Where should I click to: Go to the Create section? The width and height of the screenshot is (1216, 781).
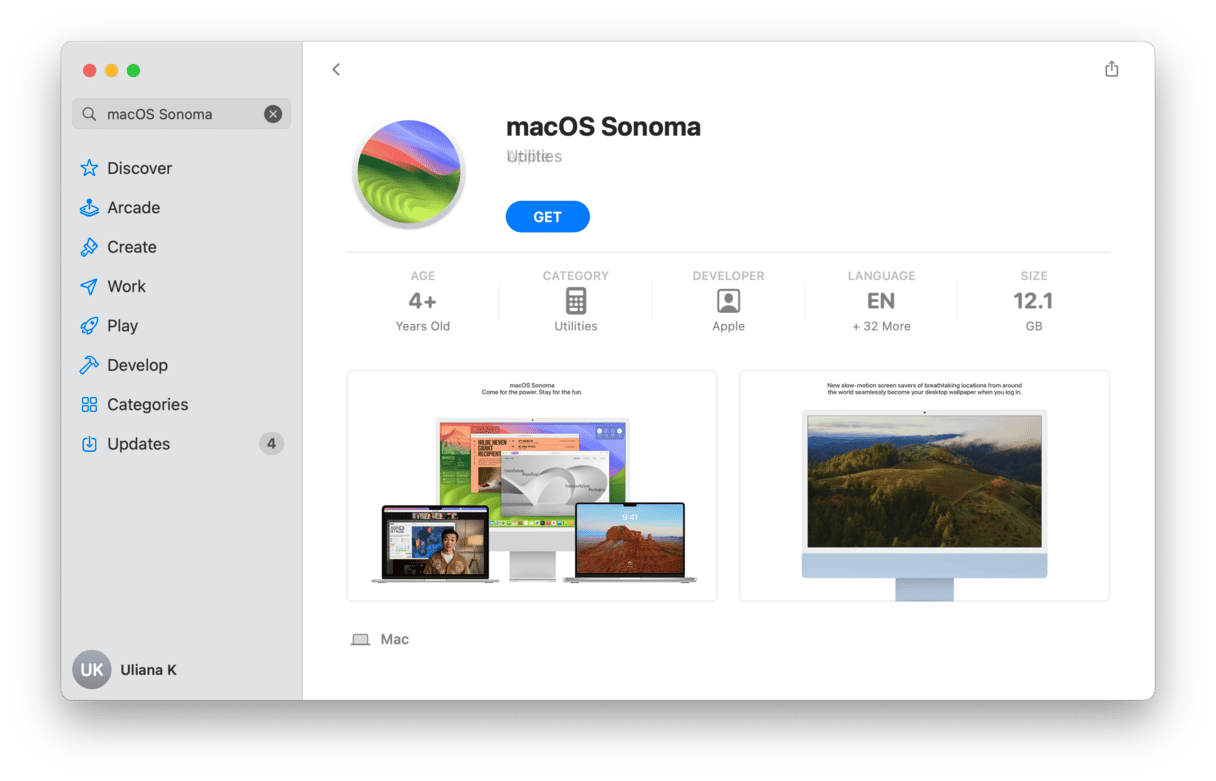(131, 247)
